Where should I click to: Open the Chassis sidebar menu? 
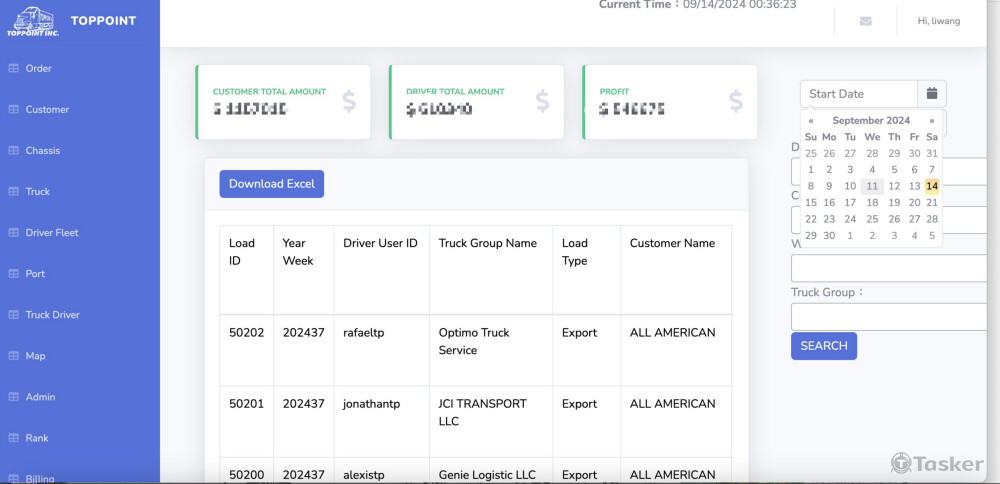43,150
